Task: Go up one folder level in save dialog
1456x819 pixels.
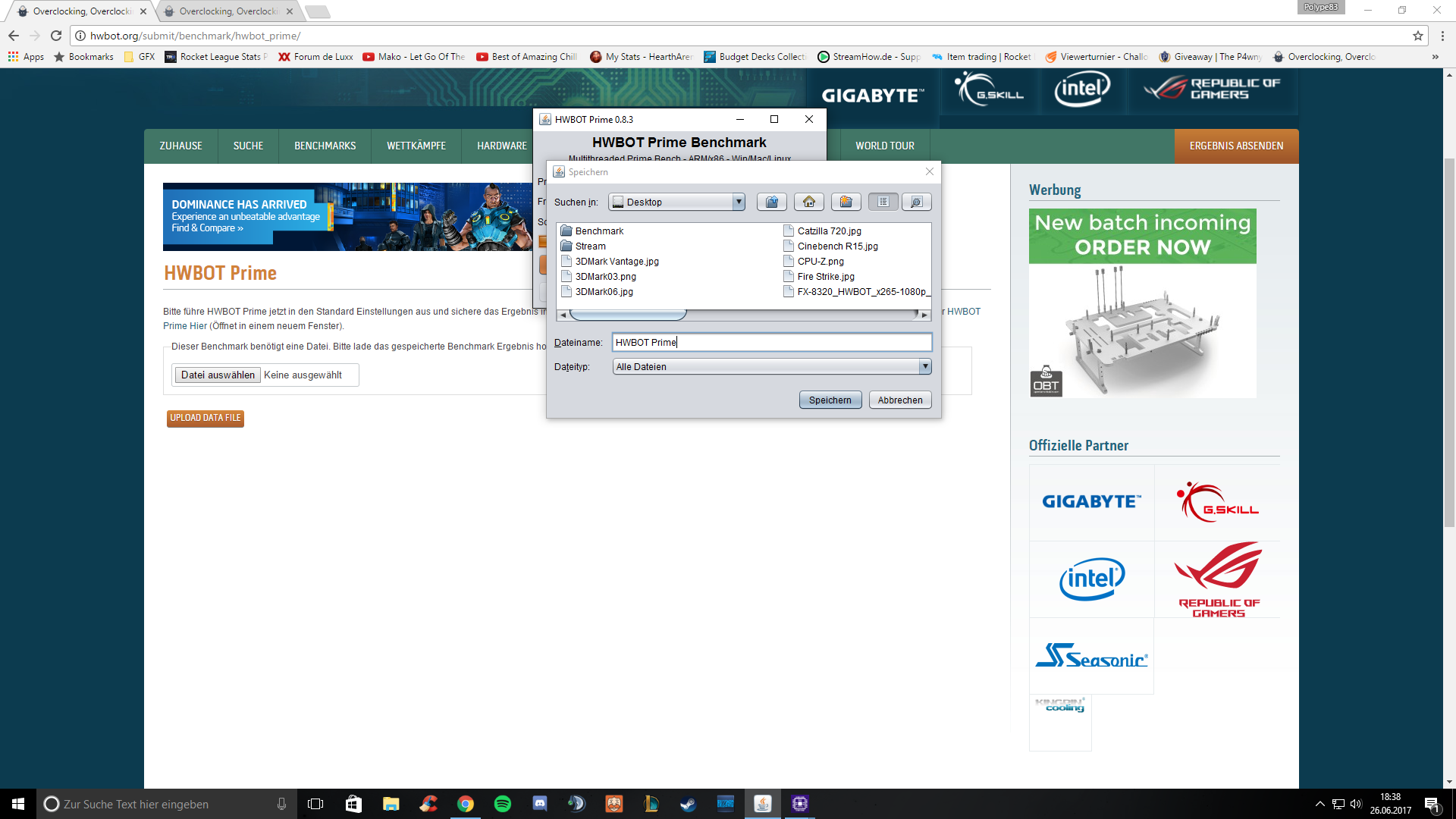Action: [771, 202]
